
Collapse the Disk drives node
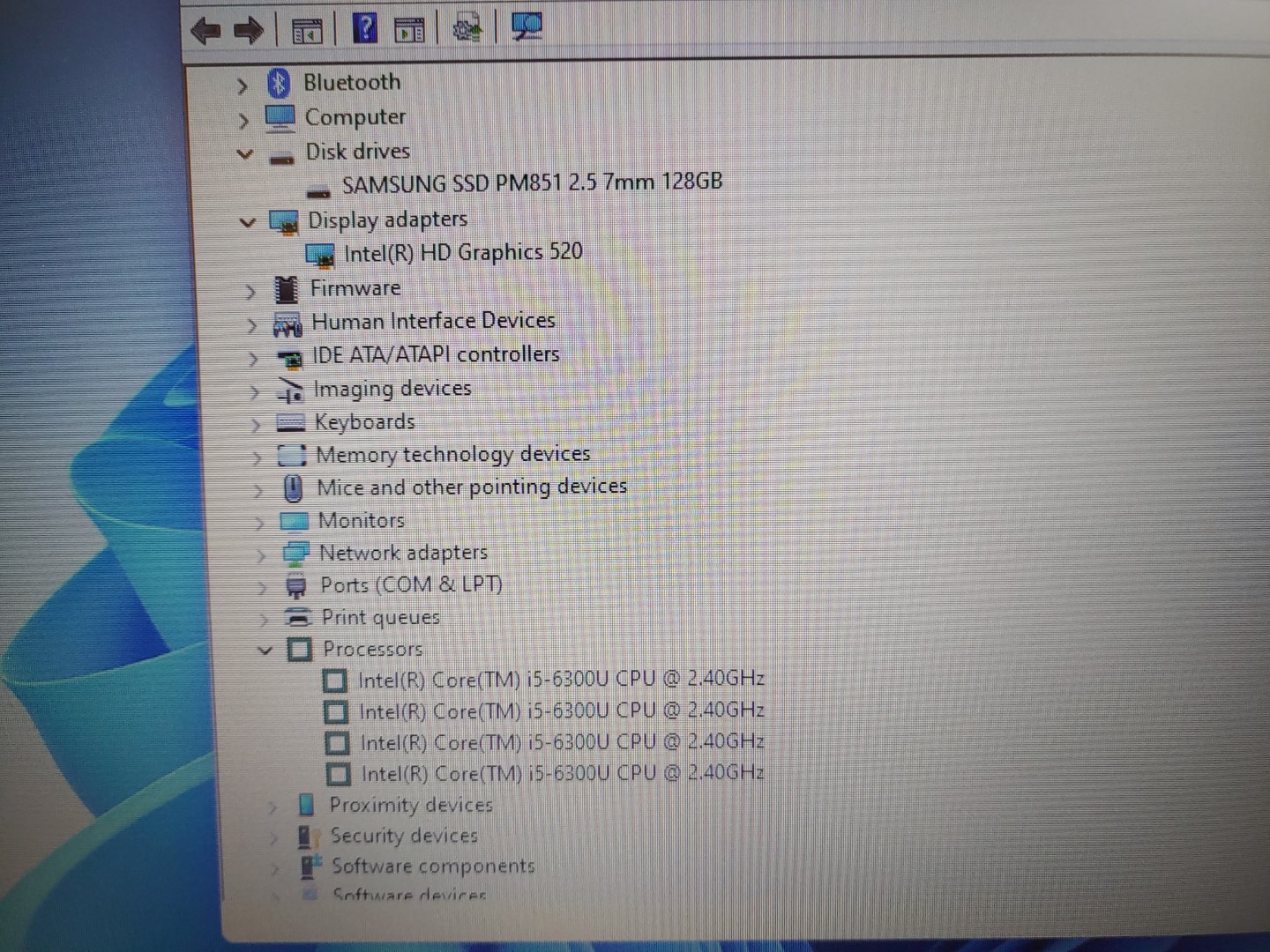[245, 154]
